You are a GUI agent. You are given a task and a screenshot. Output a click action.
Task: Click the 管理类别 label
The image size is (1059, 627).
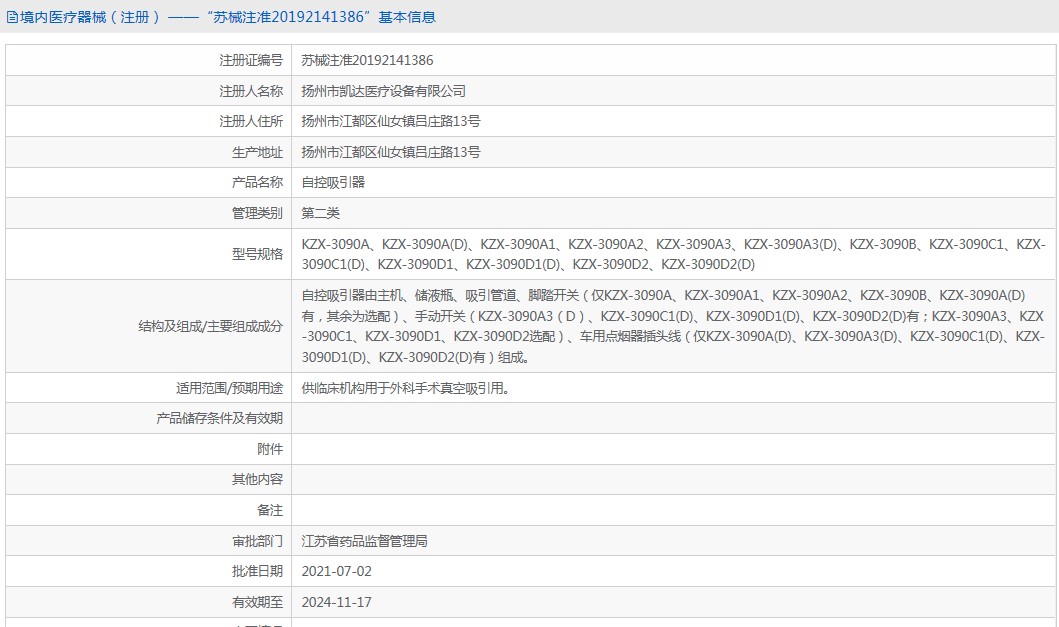(x=257, y=214)
